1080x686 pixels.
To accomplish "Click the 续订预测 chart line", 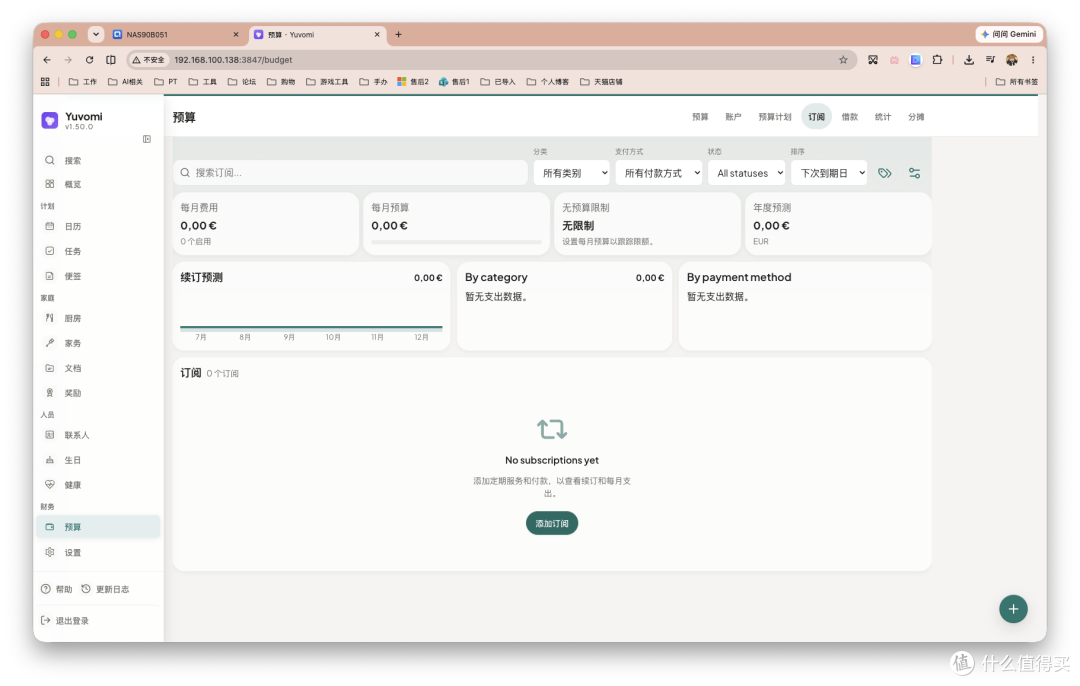I will click(311, 327).
